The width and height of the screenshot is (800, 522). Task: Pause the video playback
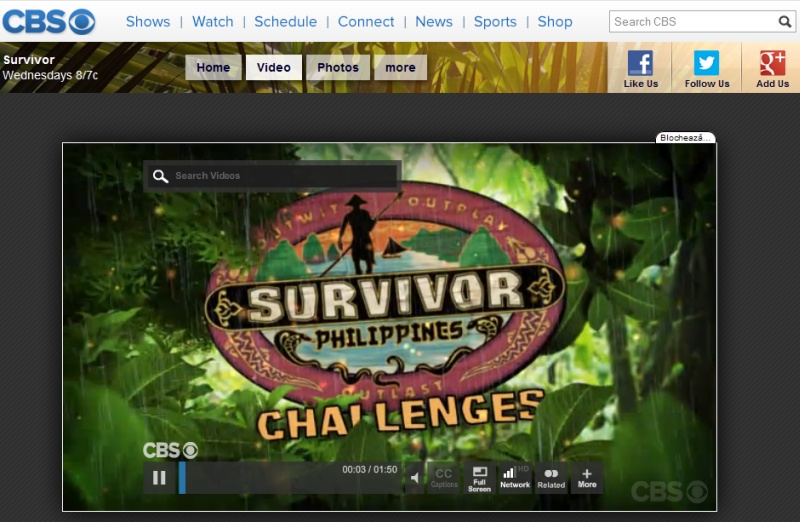(159, 478)
